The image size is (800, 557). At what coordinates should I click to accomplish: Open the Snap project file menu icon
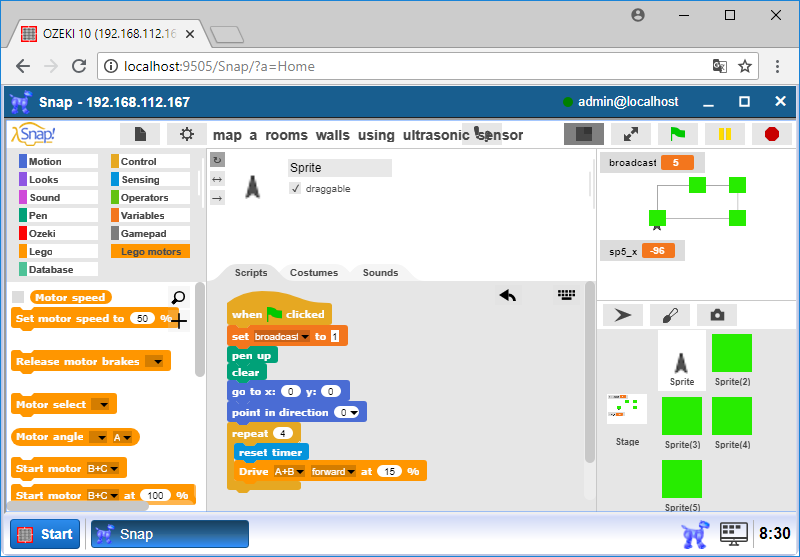click(x=140, y=135)
